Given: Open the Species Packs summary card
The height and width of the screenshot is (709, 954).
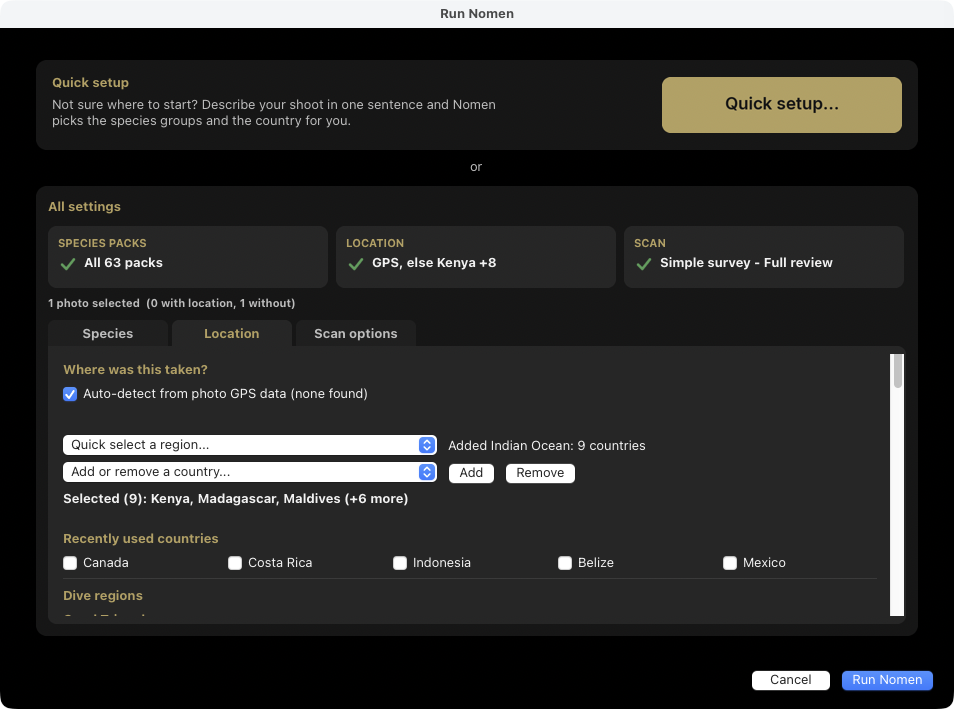Looking at the screenshot, I should click(x=188, y=257).
